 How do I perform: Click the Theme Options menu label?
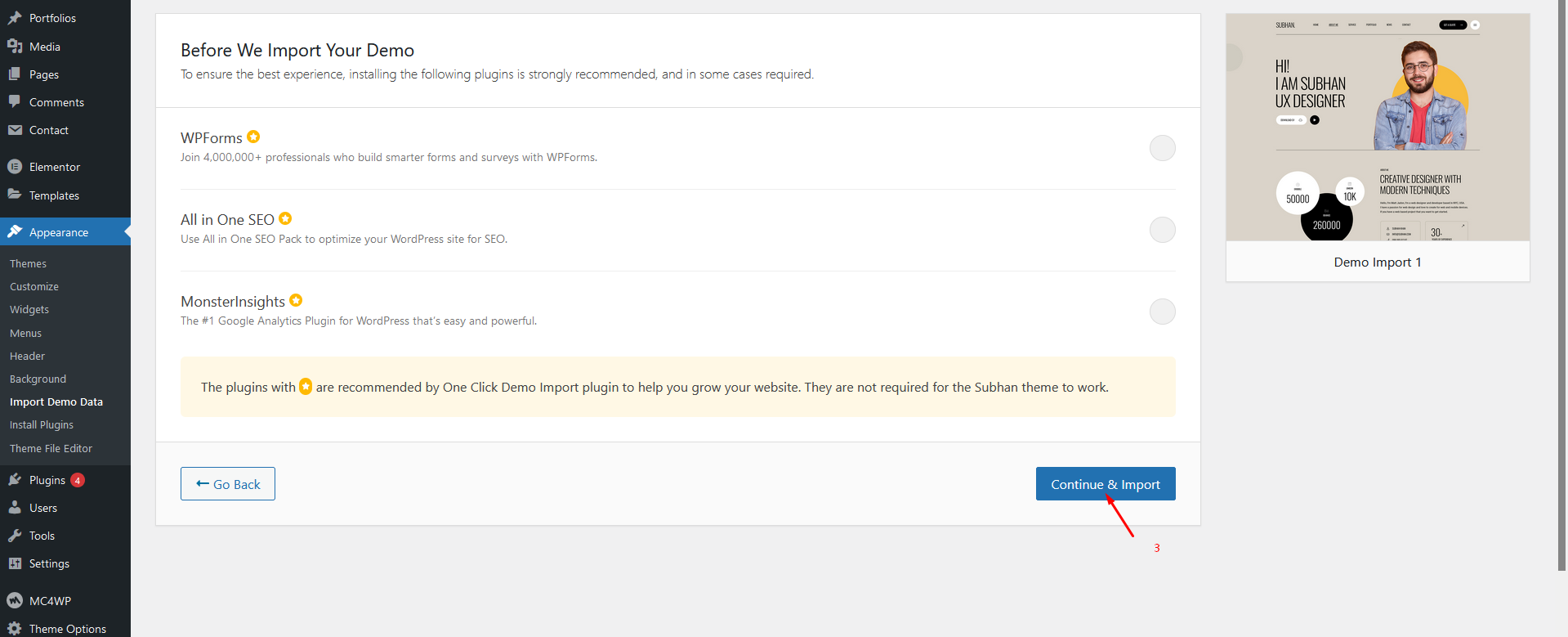(x=68, y=629)
